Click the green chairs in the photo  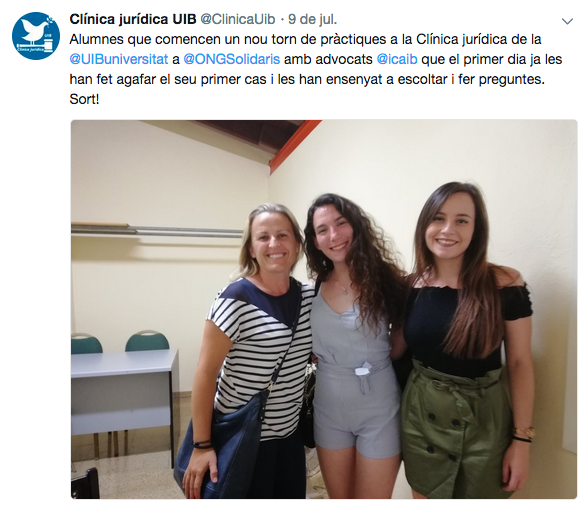click(121, 342)
